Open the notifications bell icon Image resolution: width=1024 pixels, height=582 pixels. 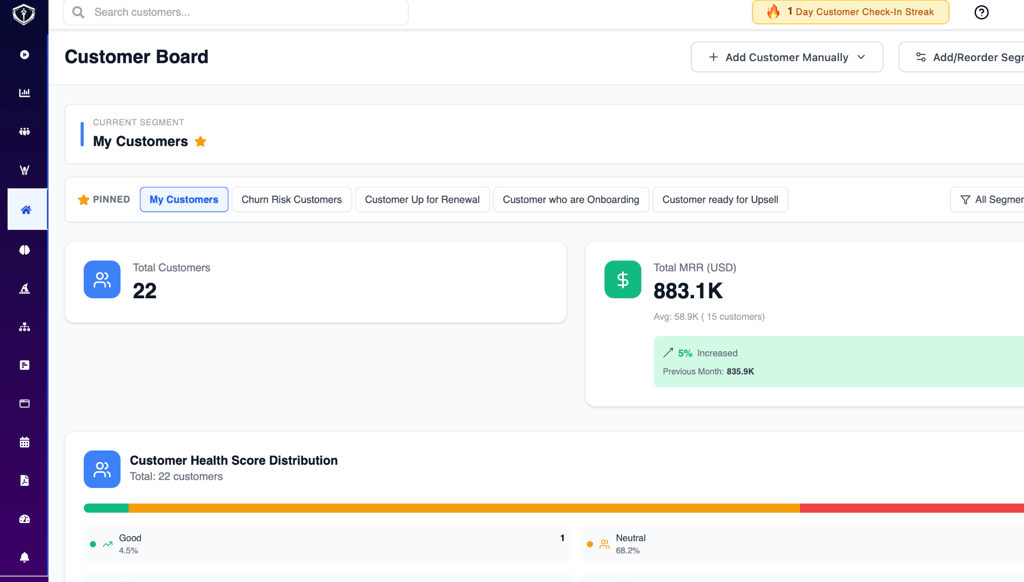pyautogui.click(x=24, y=557)
